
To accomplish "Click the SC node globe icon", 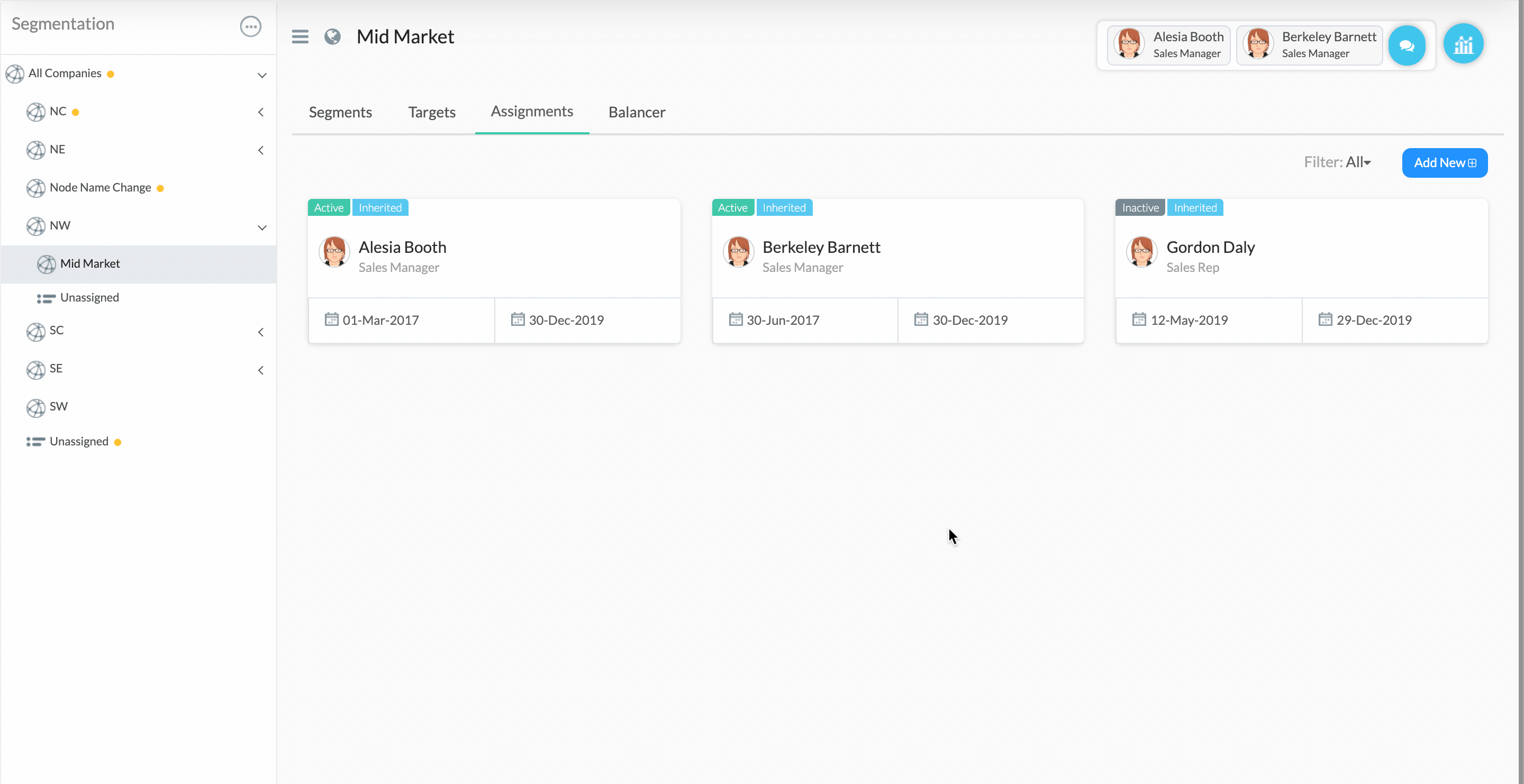I will tap(35, 332).
